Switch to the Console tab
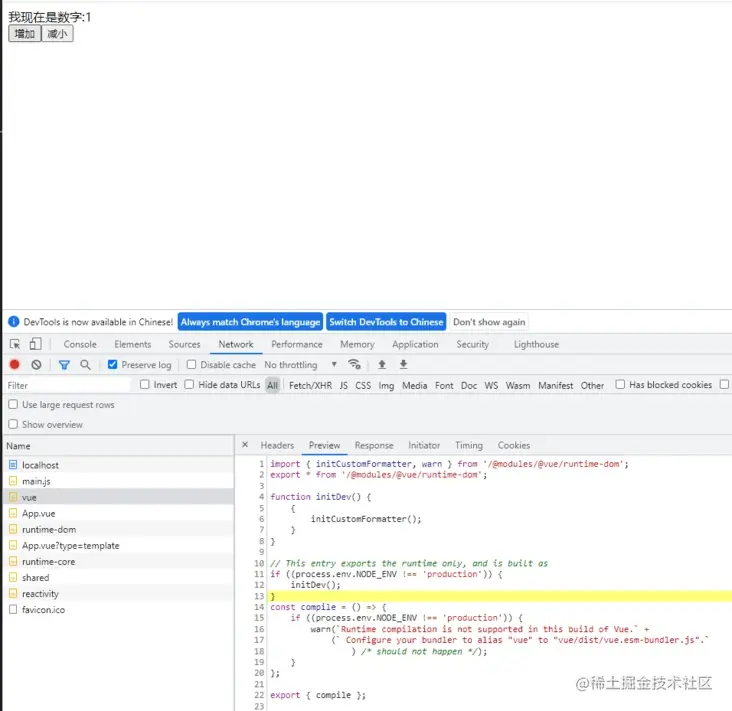 coord(80,345)
